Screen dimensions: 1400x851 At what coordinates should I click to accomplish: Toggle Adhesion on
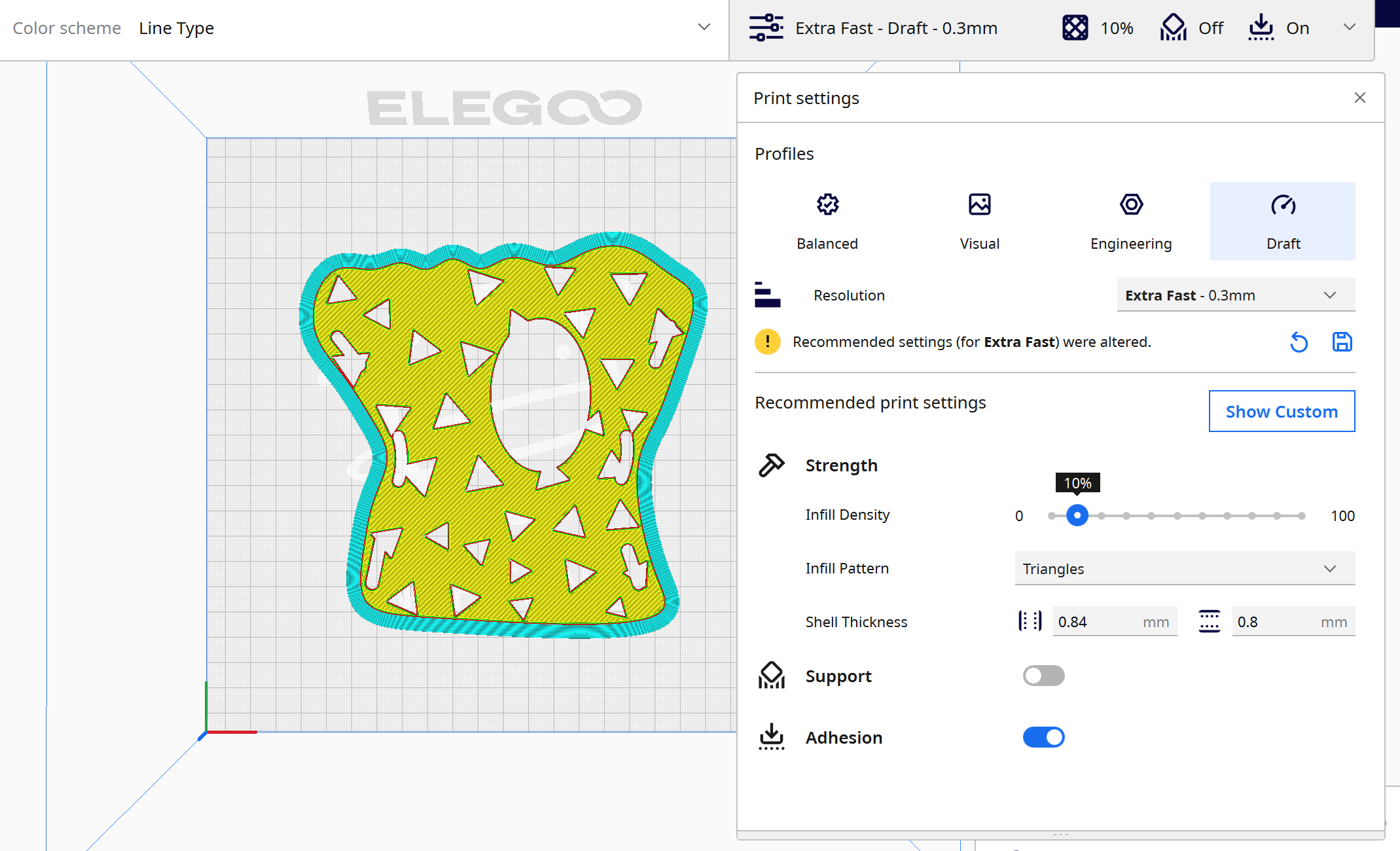click(1045, 737)
